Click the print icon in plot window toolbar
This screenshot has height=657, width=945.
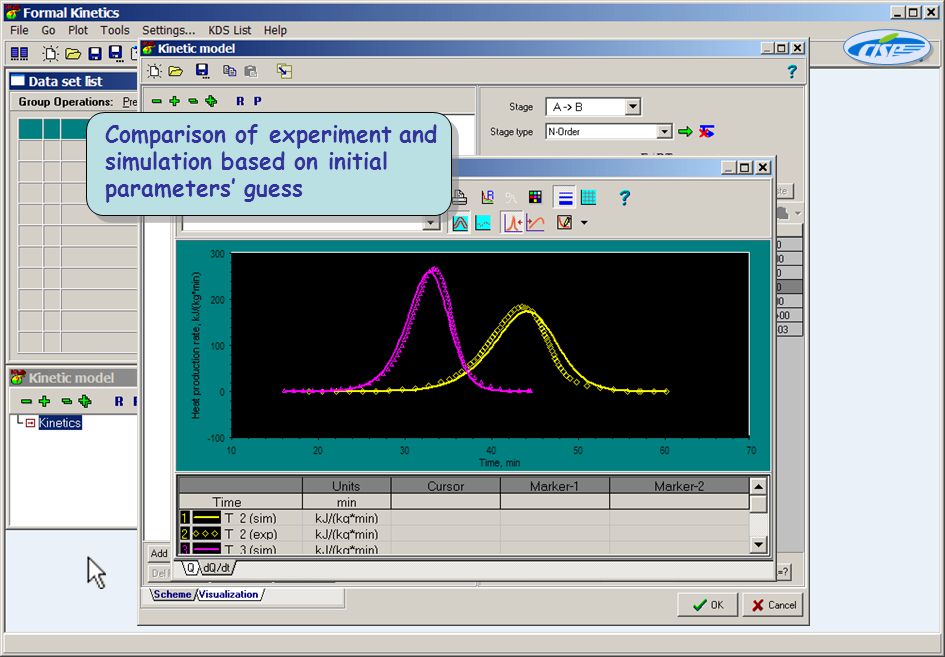click(x=460, y=197)
